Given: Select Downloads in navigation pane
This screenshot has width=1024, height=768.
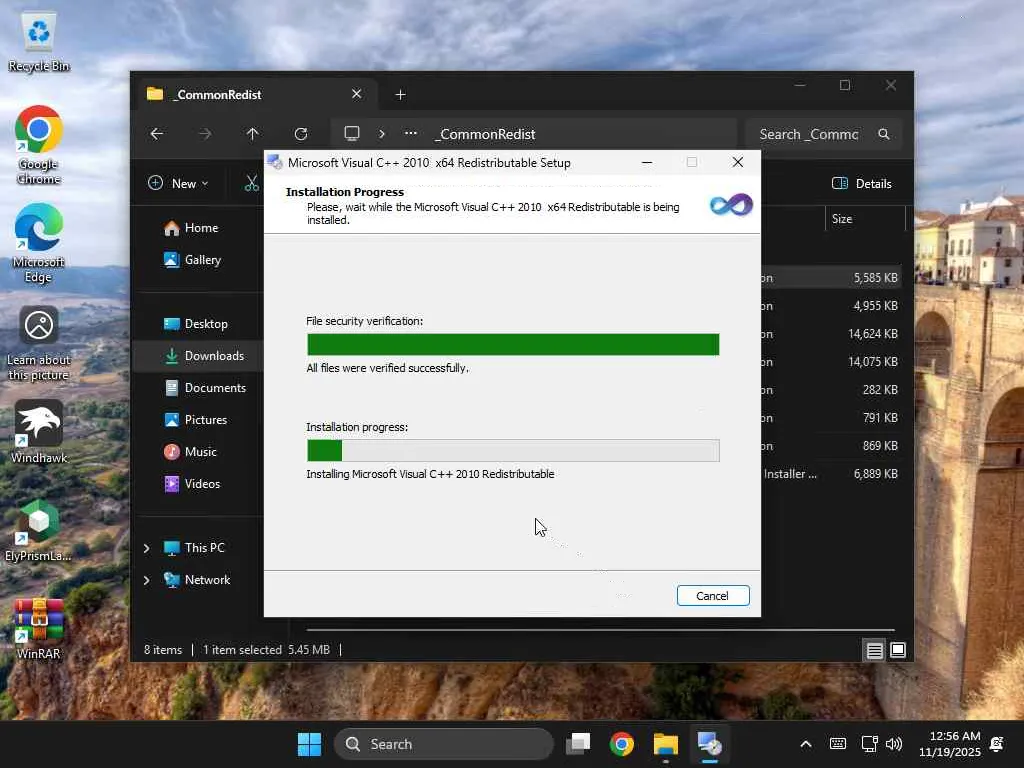Looking at the screenshot, I should 199,356.
